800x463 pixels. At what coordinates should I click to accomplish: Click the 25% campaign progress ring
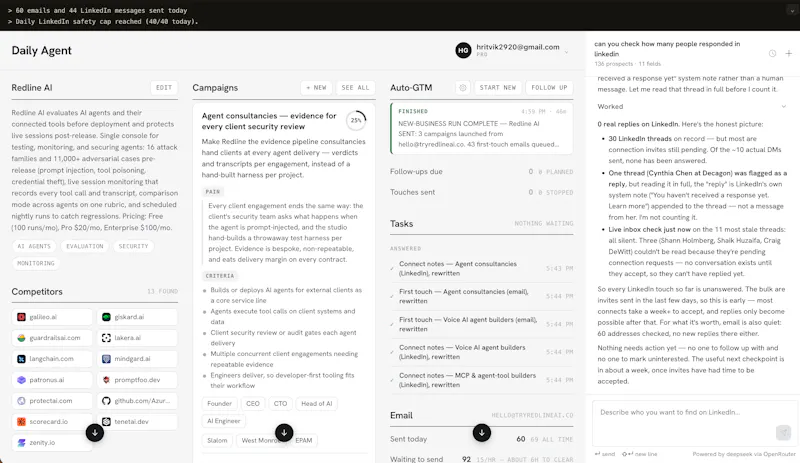coord(356,120)
